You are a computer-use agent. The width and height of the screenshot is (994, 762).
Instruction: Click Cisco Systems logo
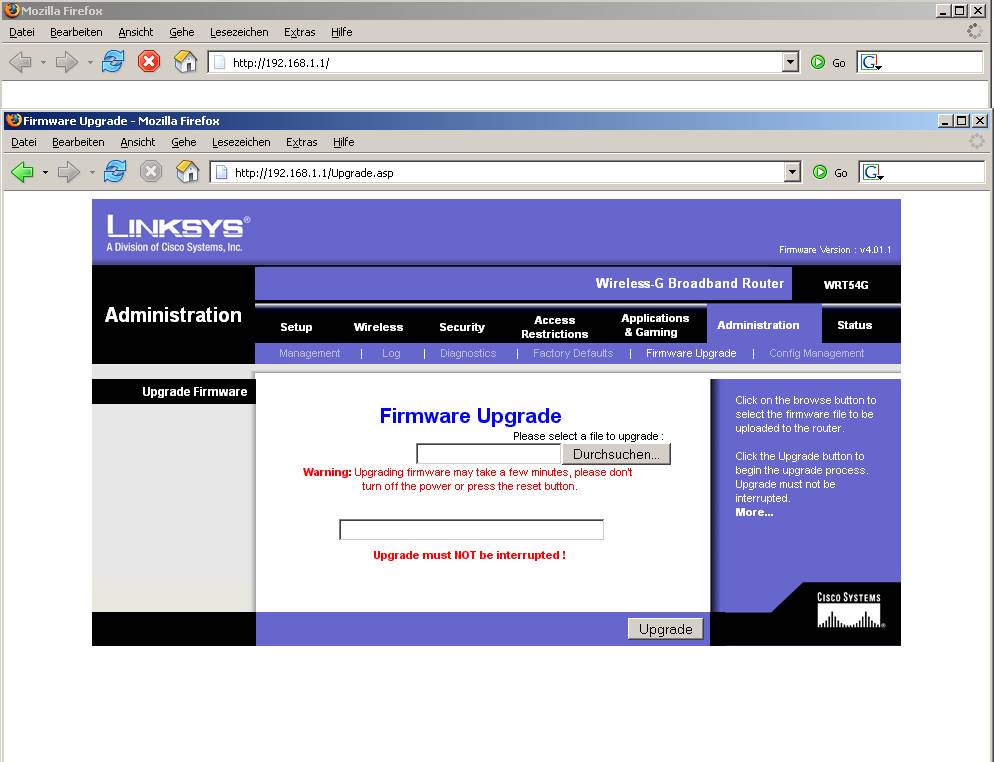click(849, 610)
